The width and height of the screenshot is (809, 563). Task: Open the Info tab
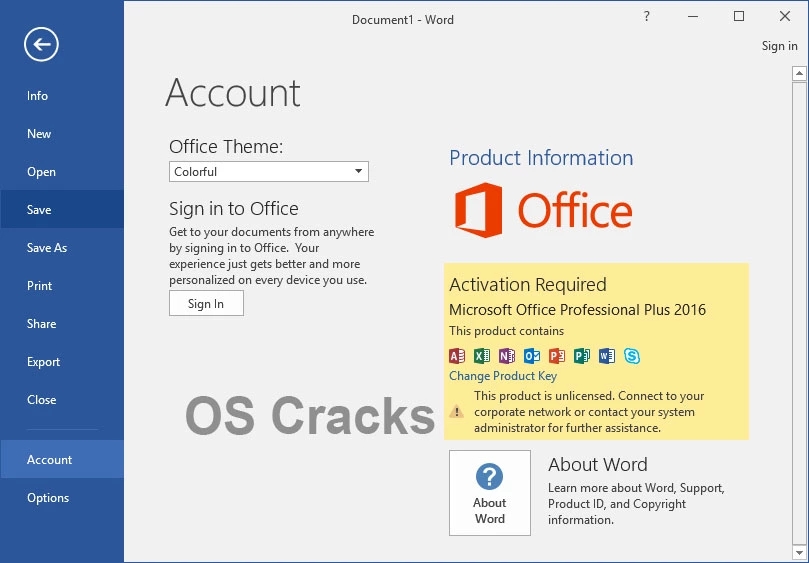[x=62, y=95]
